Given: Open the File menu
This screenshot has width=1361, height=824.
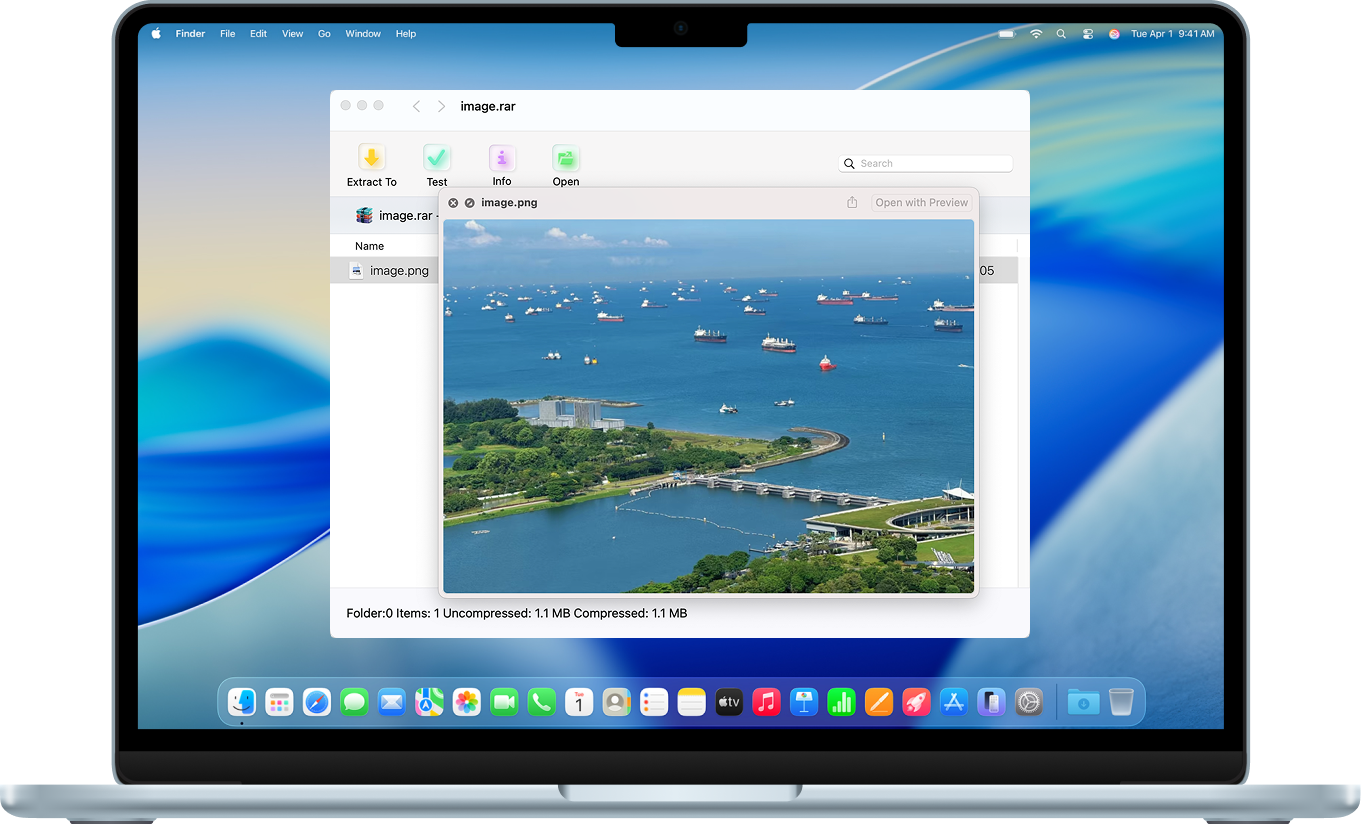Looking at the screenshot, I should tap(227, 34).
